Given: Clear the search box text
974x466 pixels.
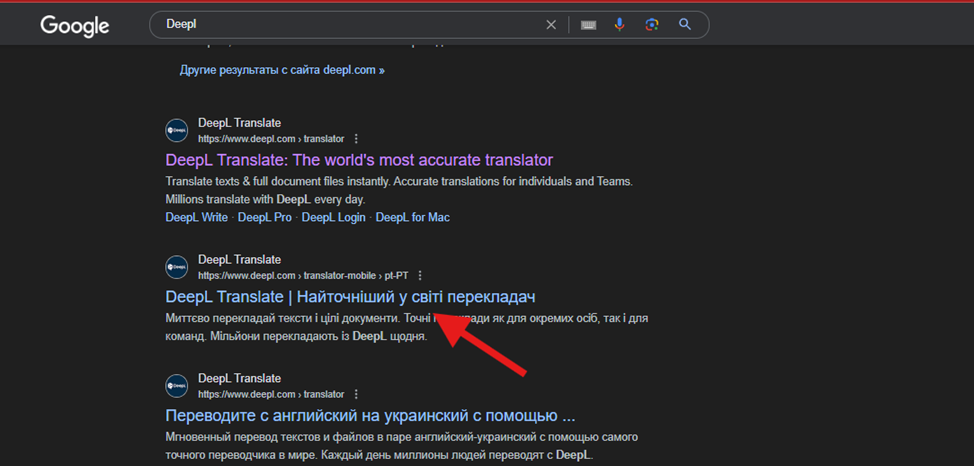Looking at the screenshot, I should (x=551, y=25).
